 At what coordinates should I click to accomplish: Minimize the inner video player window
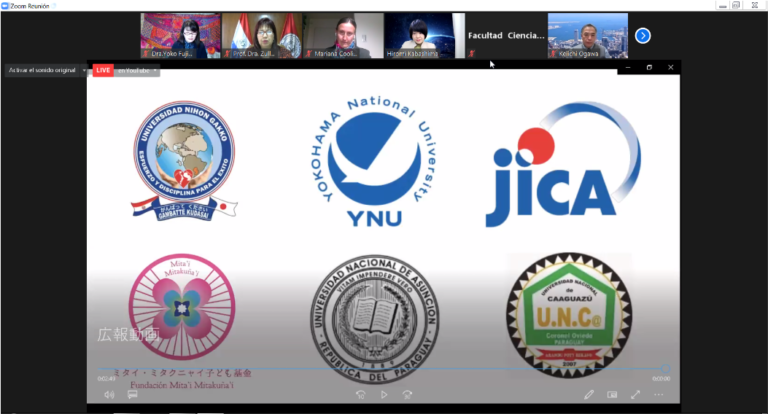click(x=628, y=68)
